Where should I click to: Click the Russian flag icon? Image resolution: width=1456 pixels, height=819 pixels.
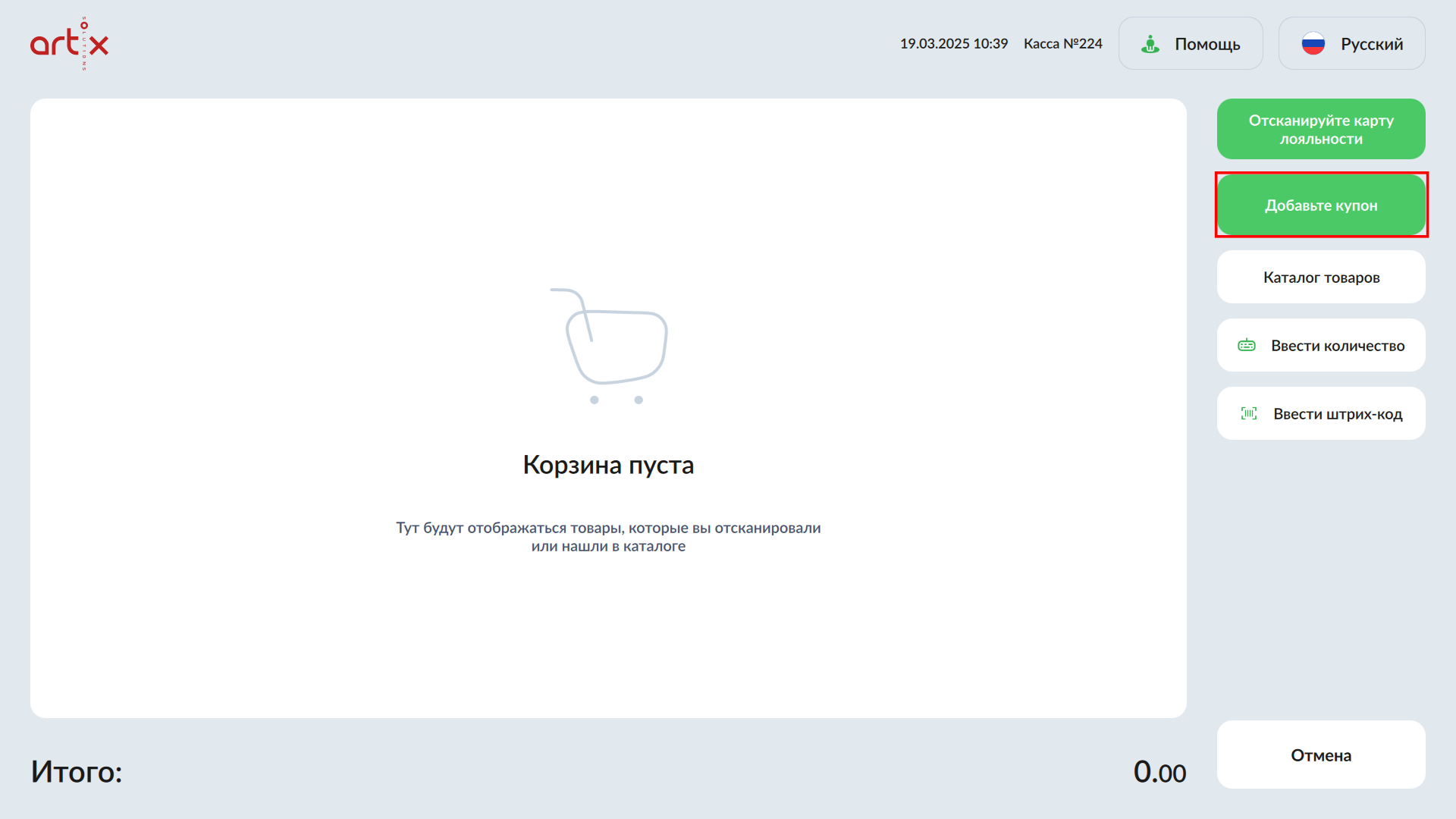[1313, 44]
